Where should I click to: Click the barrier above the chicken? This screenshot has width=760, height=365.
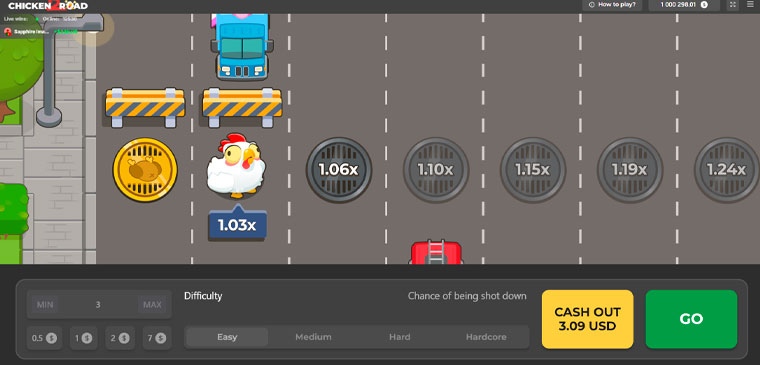tap(242, 108)
